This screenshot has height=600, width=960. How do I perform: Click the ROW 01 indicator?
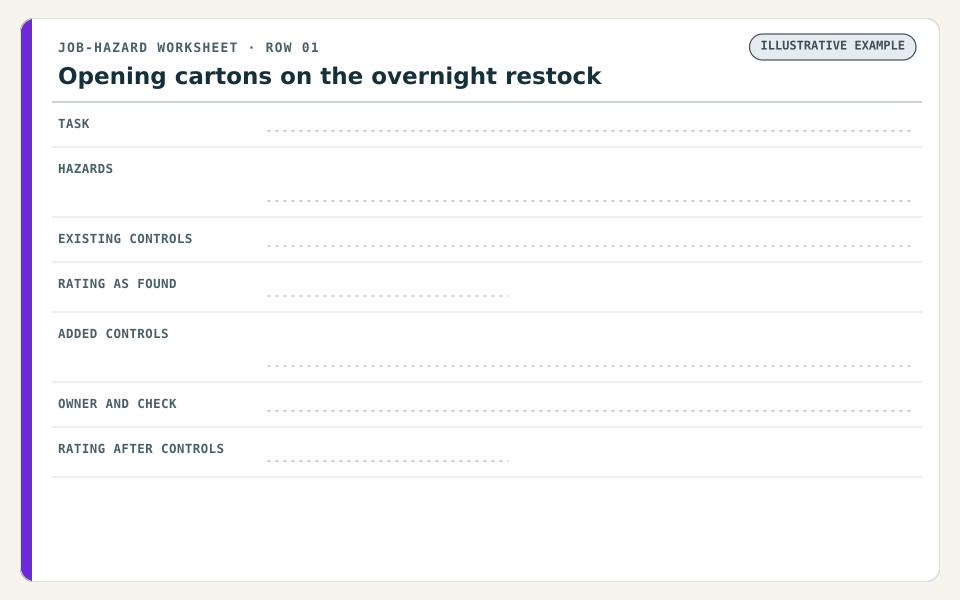(x=292, y=48)
